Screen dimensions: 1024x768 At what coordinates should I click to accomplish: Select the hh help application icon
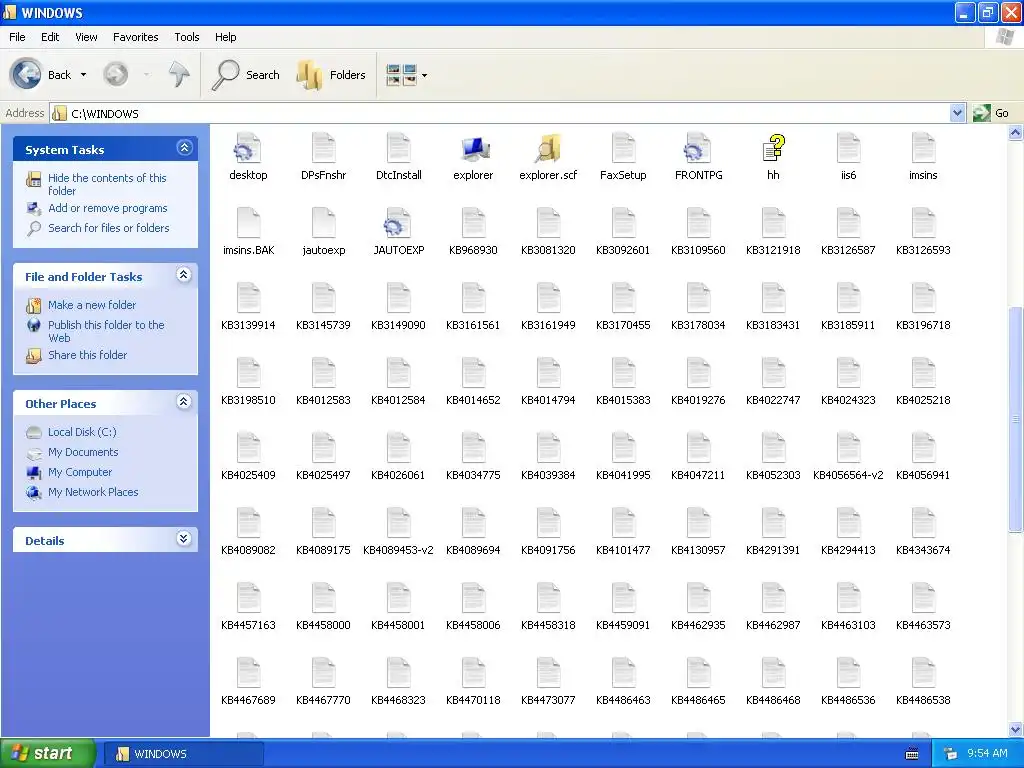click(x=773, y=148)
